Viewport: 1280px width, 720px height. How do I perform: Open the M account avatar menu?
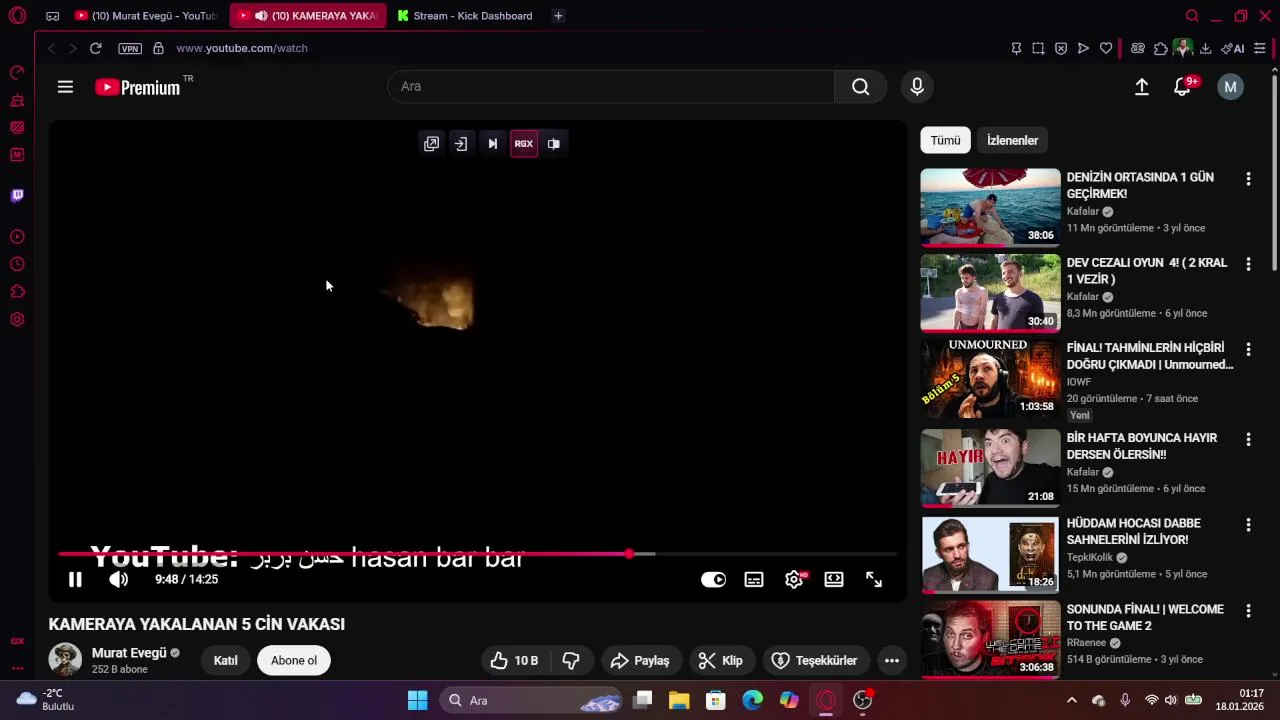click(1230, 87)
